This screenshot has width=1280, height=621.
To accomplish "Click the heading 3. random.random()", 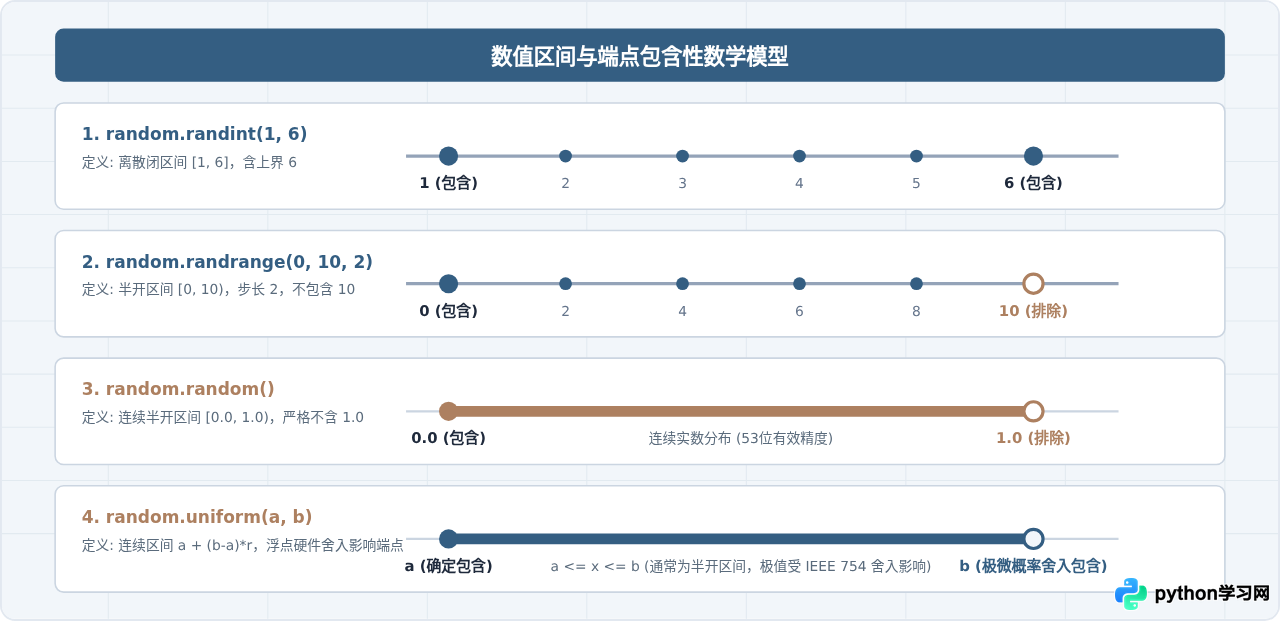I will (x=178, y=389).
